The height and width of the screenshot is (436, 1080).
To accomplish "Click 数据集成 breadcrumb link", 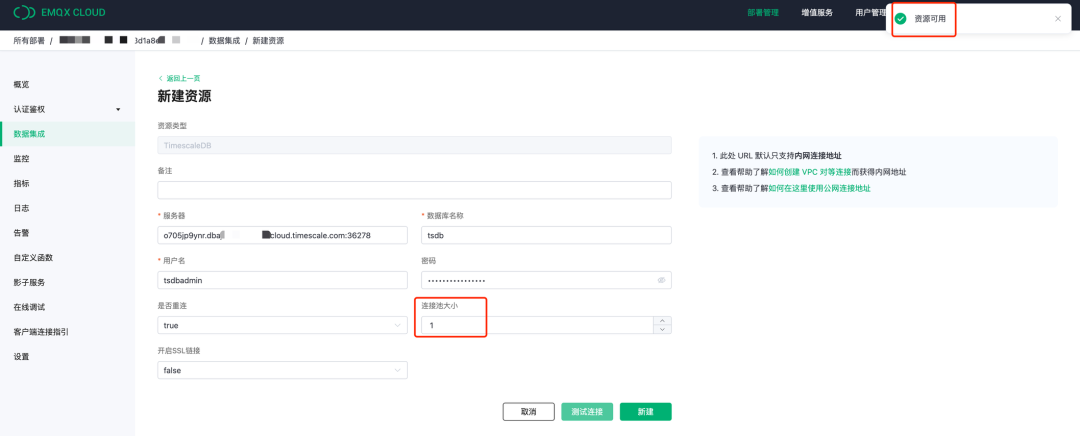I will (225, 41).
